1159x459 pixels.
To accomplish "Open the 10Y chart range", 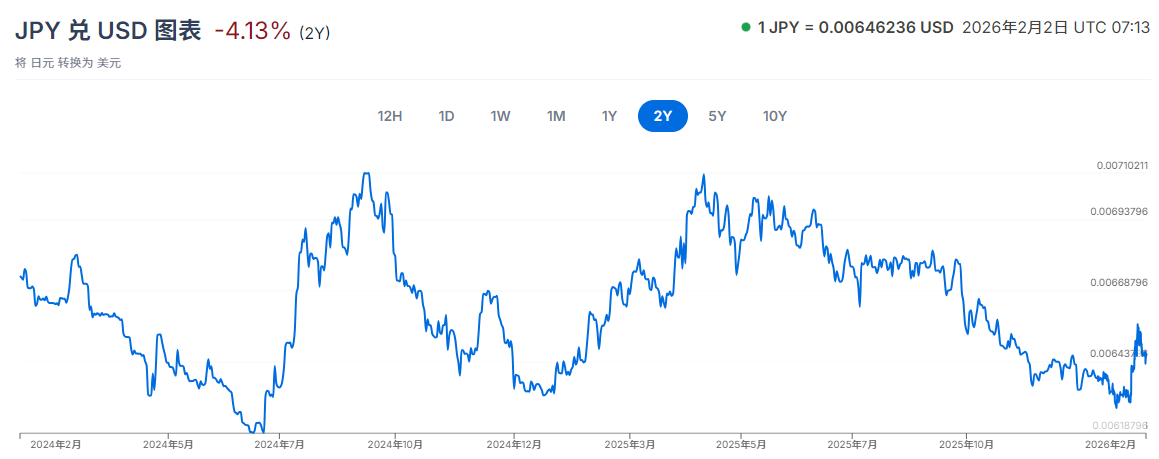I will pyautogui.click(x=775, y=116).
